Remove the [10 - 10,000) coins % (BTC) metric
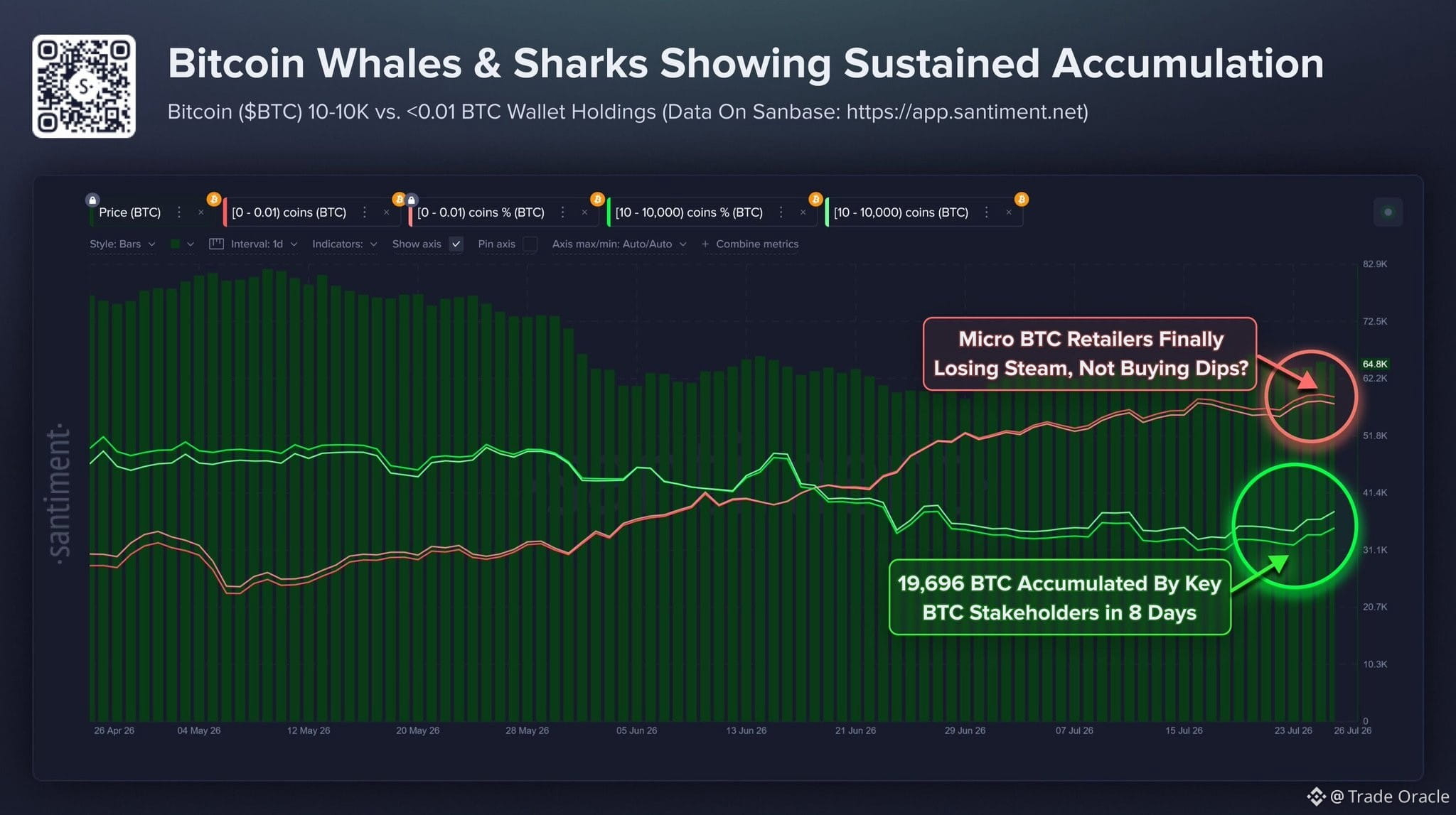 pyautogui.click(x=803, y=212)
